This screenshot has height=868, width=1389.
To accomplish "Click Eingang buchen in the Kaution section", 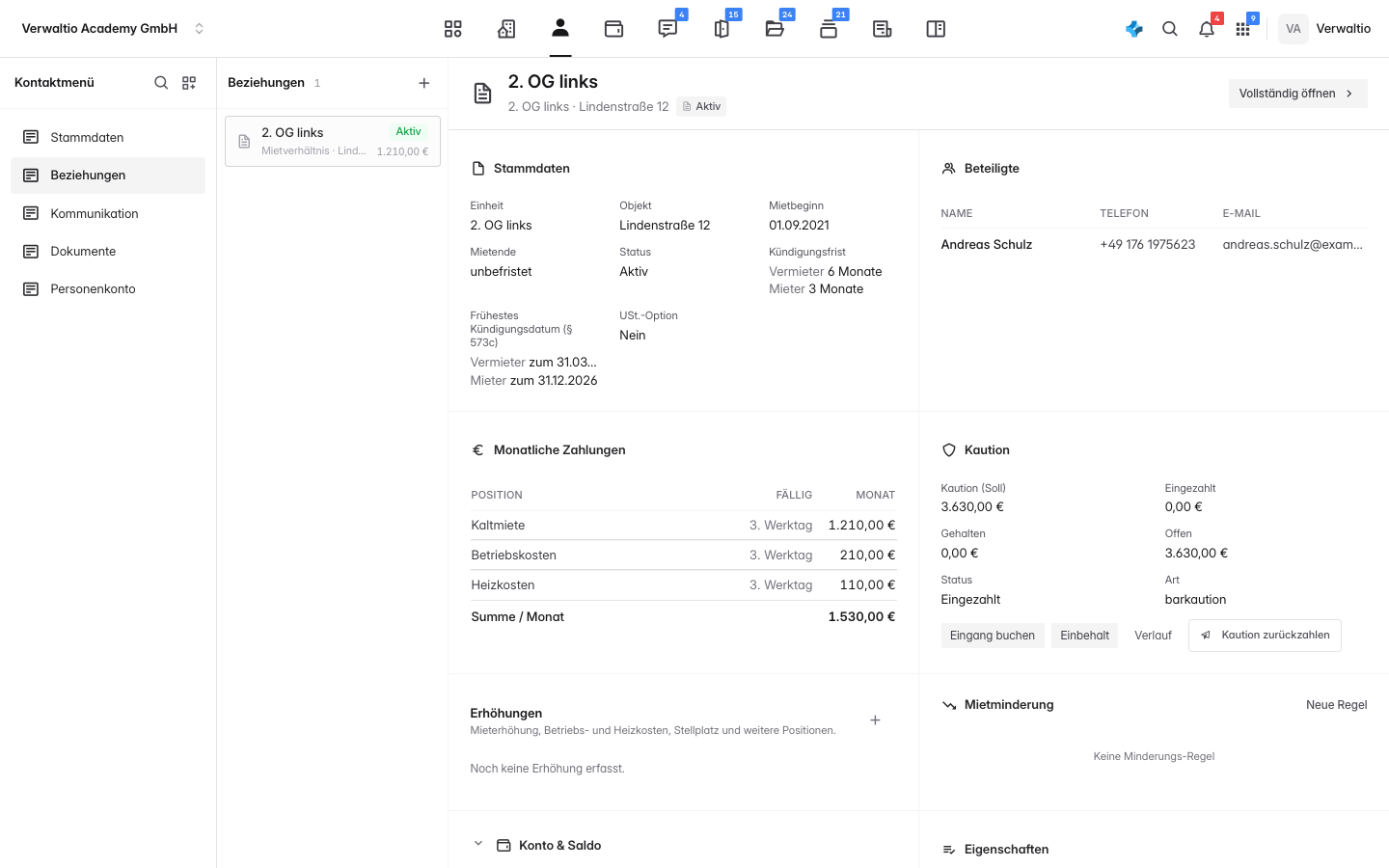I will [993, 636].
